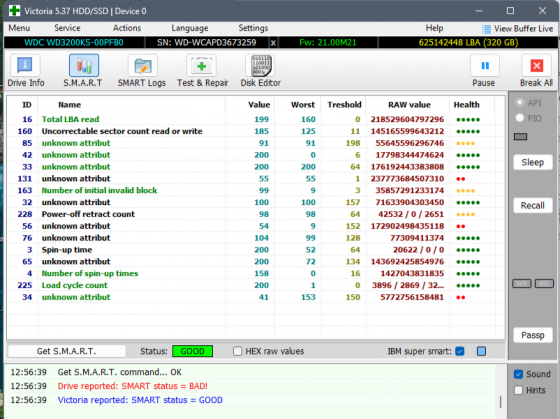
Task: Click the blue square next to IBM super smart
Action: tap(481, 351)
